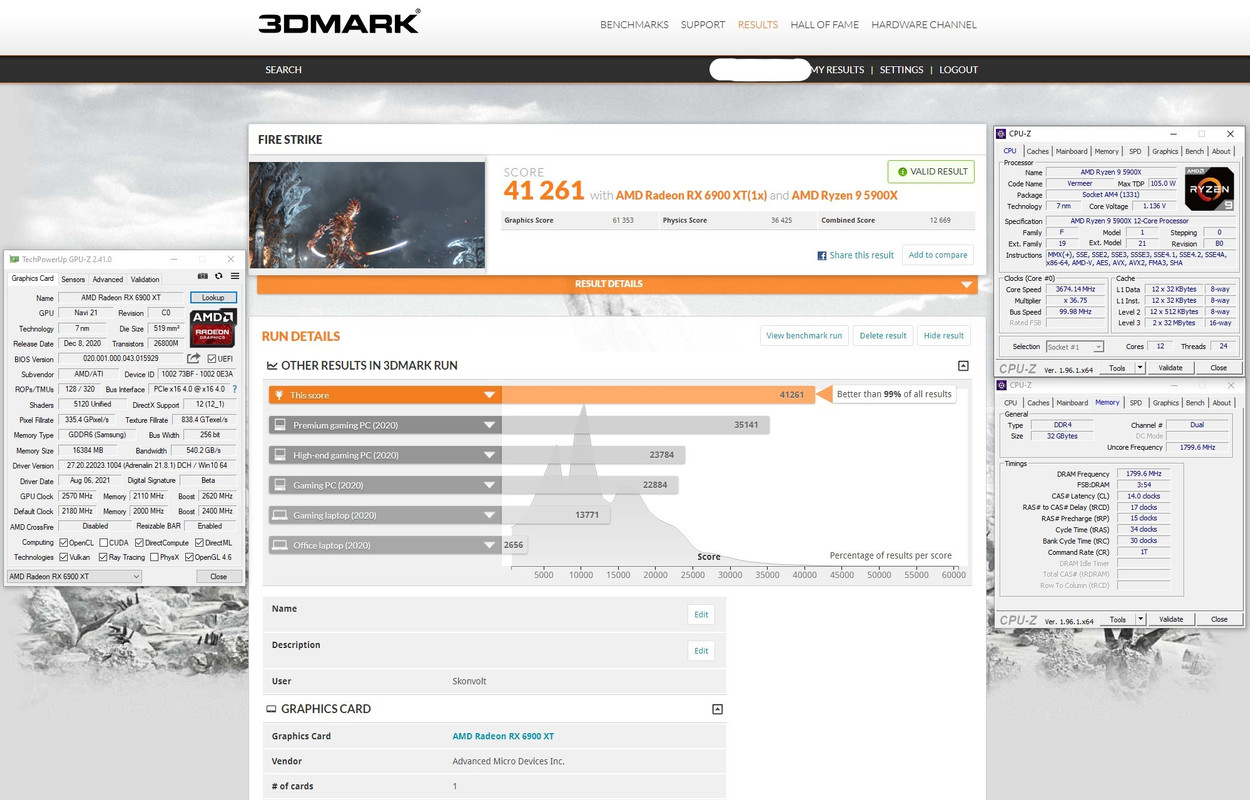Collapse the Other Results in 3DMark Run section
This screenshot has height=800, width=1250.
coord(963,366)
